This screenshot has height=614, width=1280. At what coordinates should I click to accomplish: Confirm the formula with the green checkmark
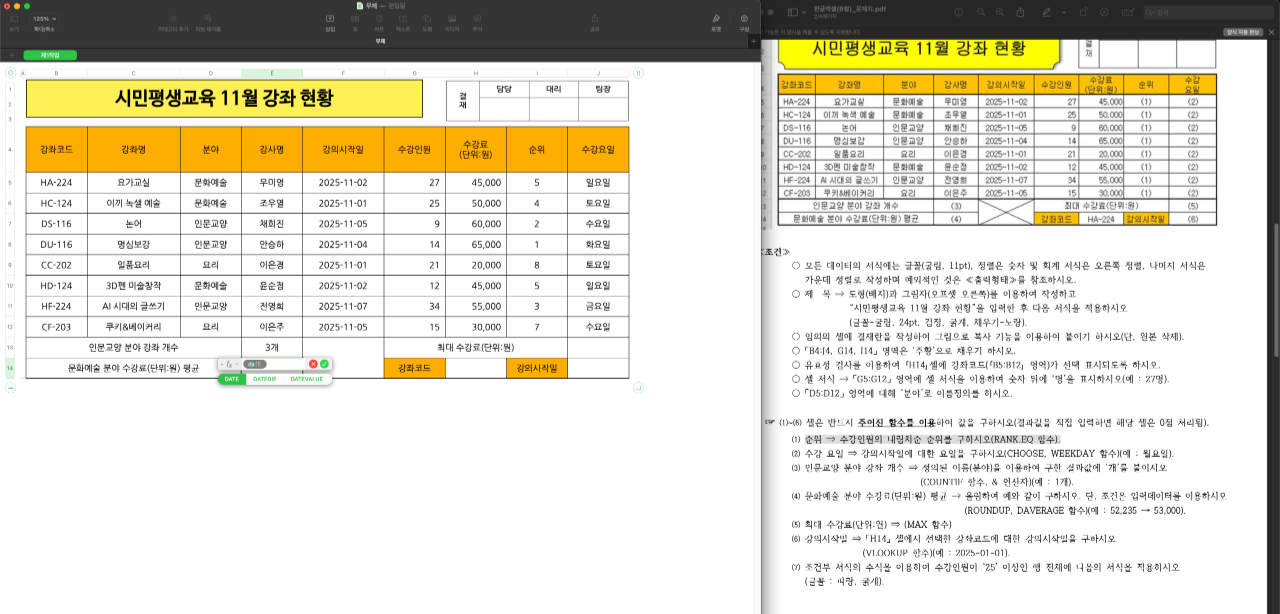(324, 364)
